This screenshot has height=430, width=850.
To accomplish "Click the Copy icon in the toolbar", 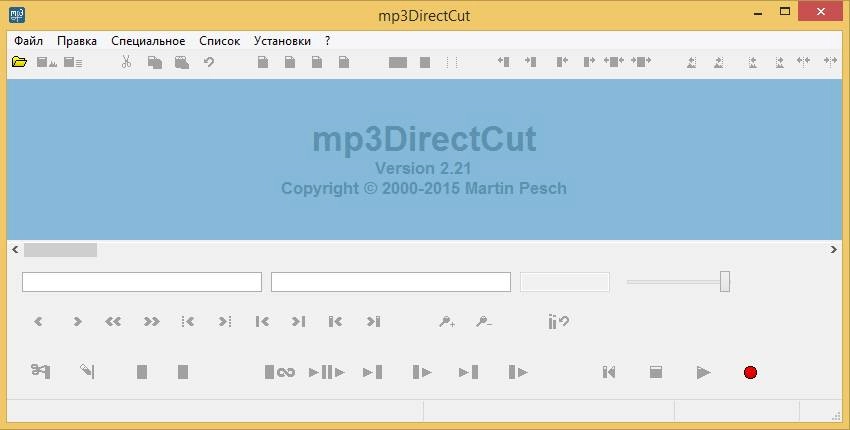I will coord(154,62).
